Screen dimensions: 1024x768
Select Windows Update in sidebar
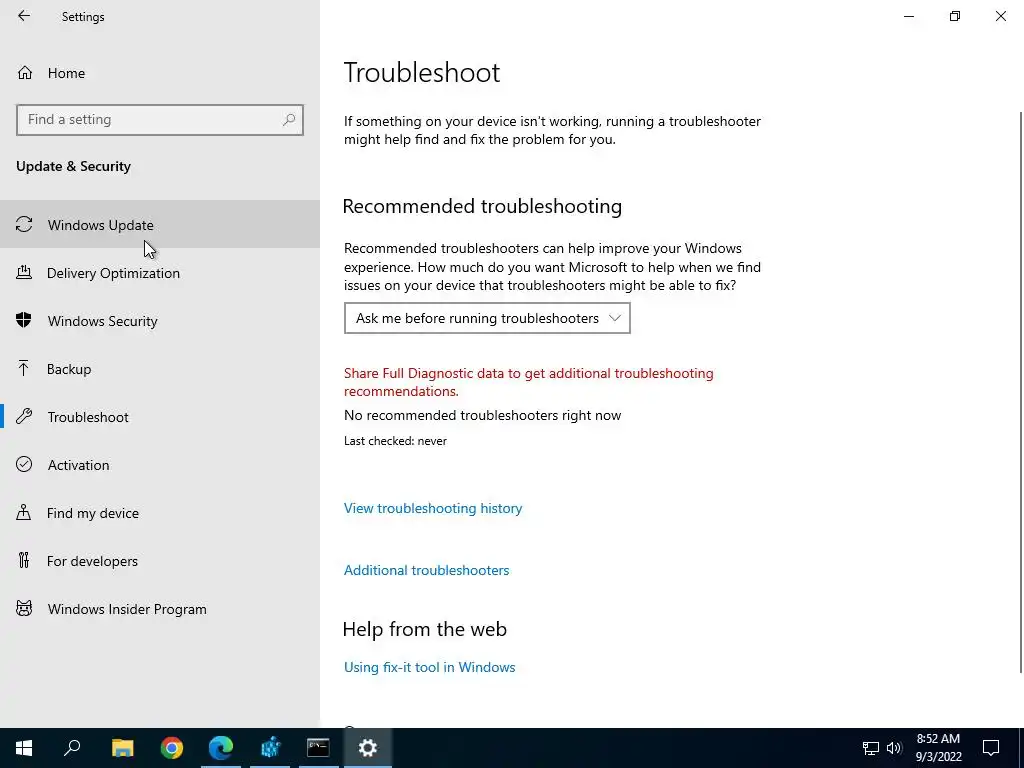(160, 224)
